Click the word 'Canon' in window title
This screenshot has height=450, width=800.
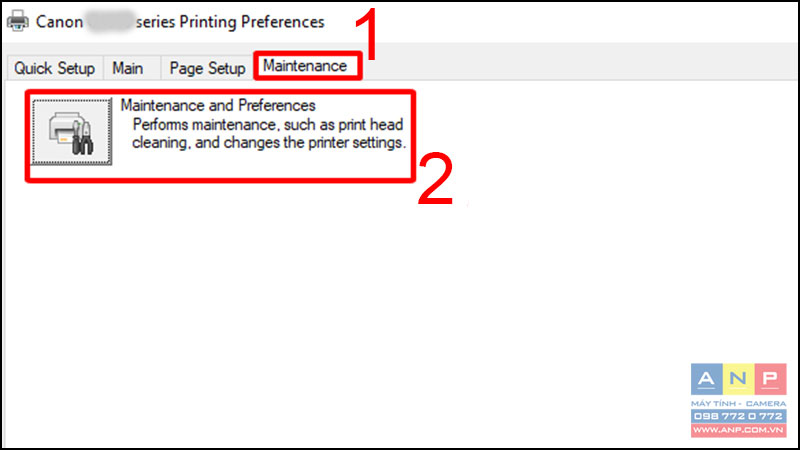(x=59, y=22)
